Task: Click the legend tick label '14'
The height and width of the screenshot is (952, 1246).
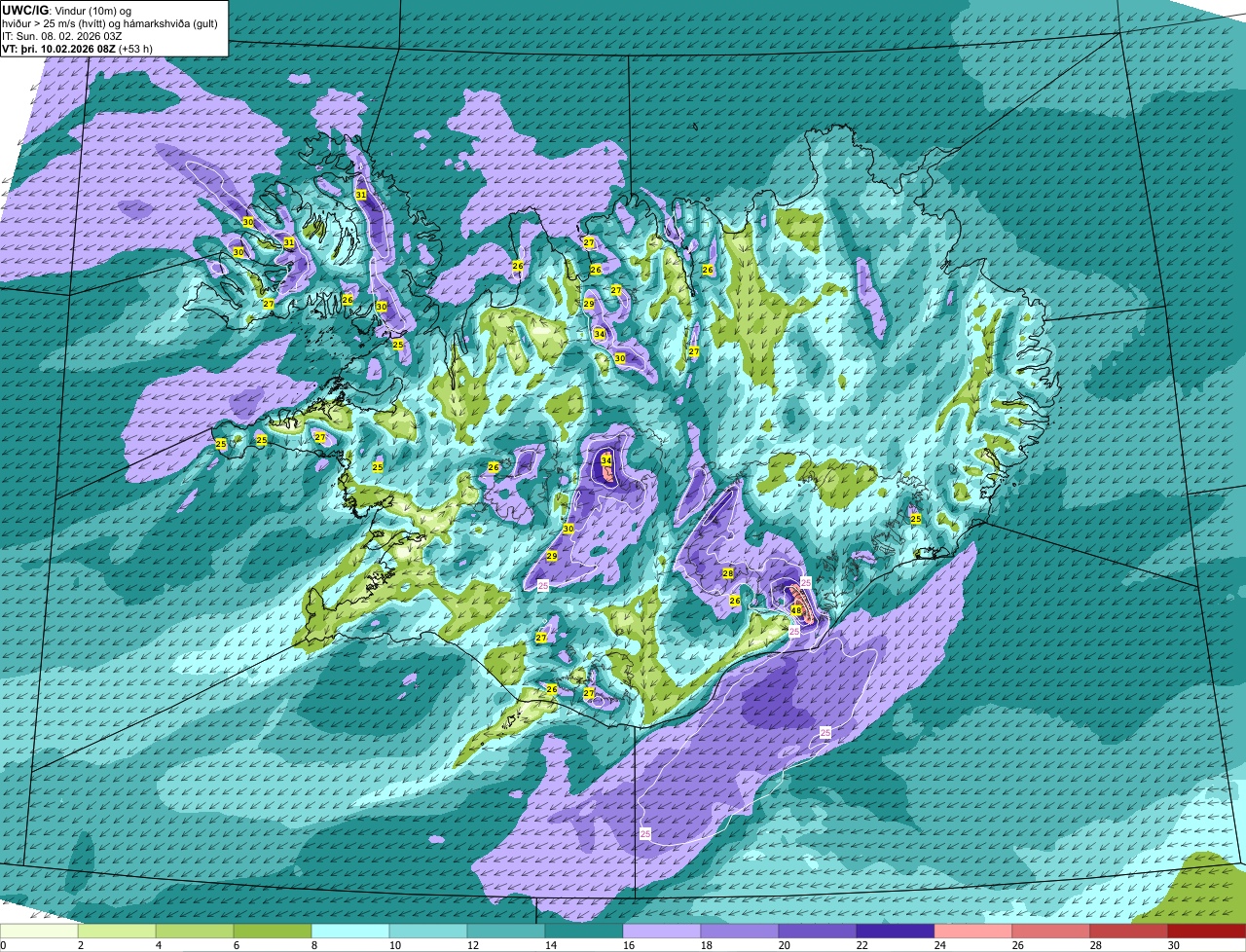Action: point(550,945)
